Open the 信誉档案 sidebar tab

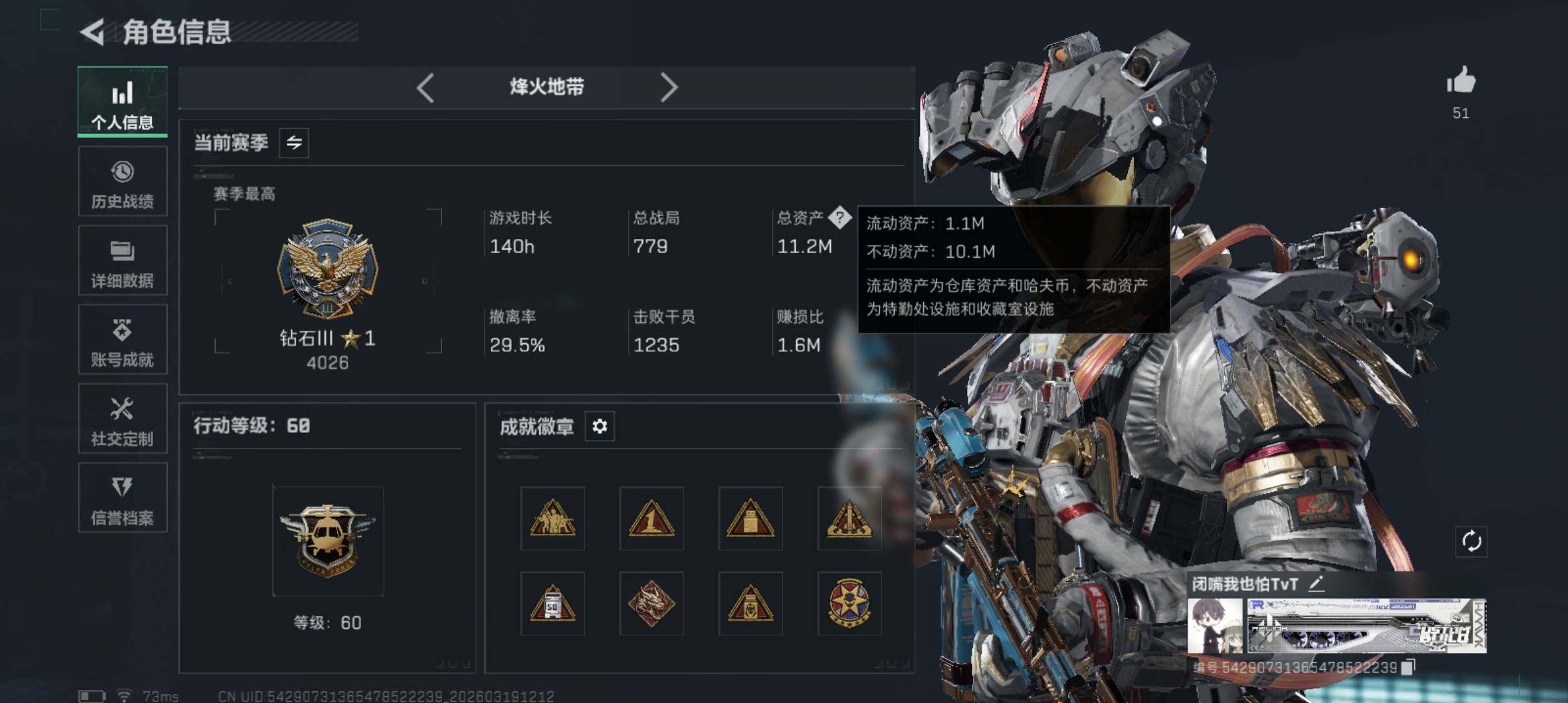(122, 498)
